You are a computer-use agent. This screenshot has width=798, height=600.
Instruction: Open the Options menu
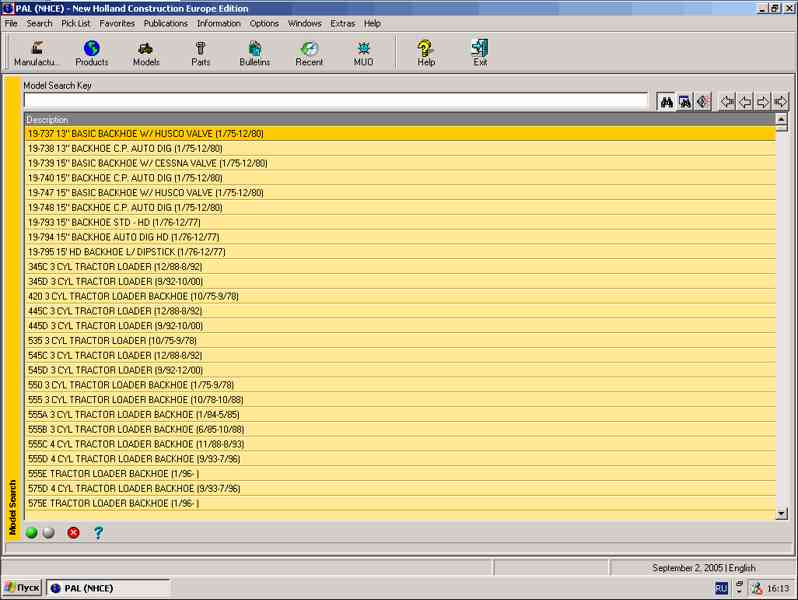click(264, 23)
